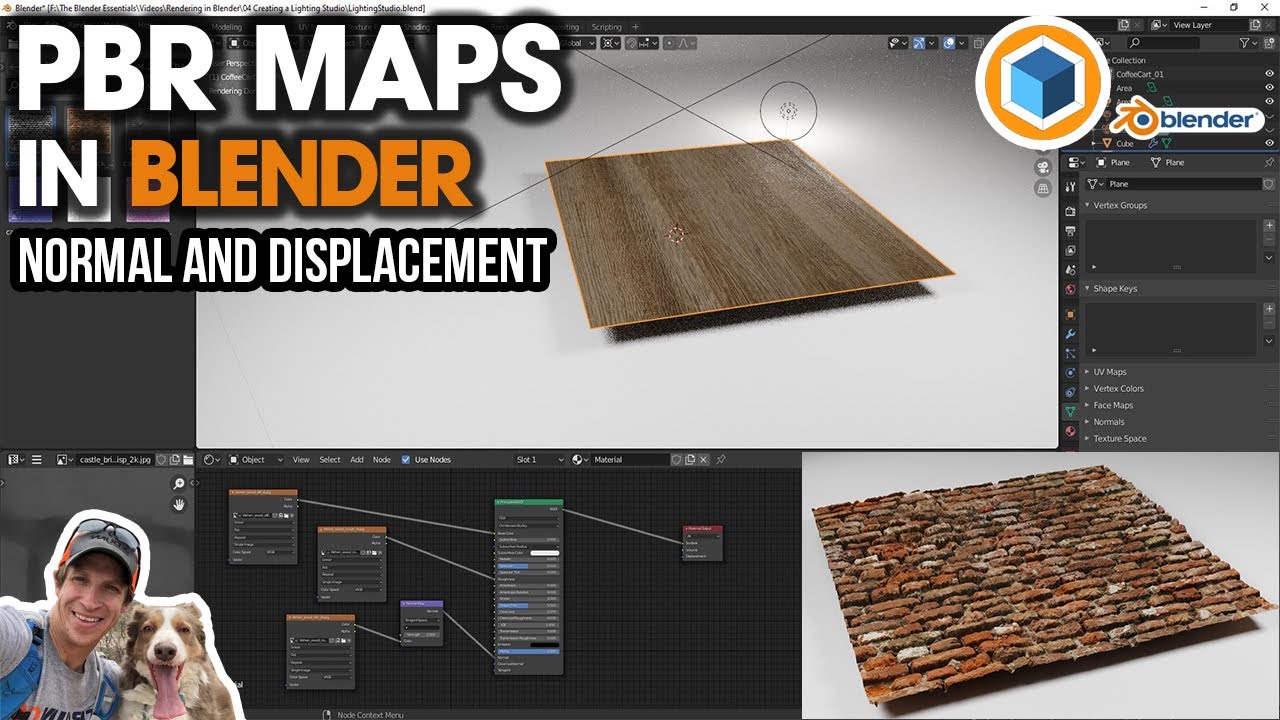Open the Physics properties tab

[x=1070, y=373]
